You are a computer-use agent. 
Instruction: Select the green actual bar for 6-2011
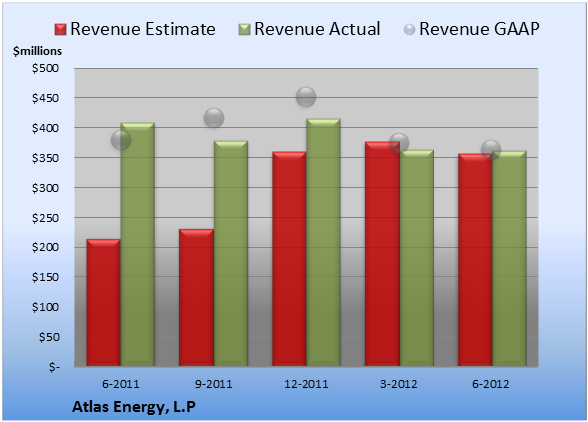(138, 244)
